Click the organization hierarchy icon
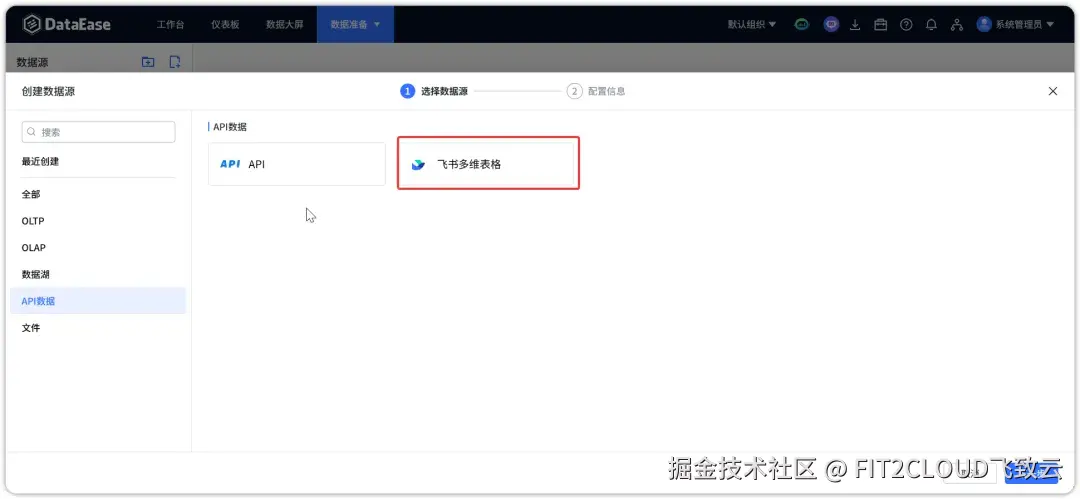The width and height of the screenshot is (1080, 499). (x=957, y=25)
